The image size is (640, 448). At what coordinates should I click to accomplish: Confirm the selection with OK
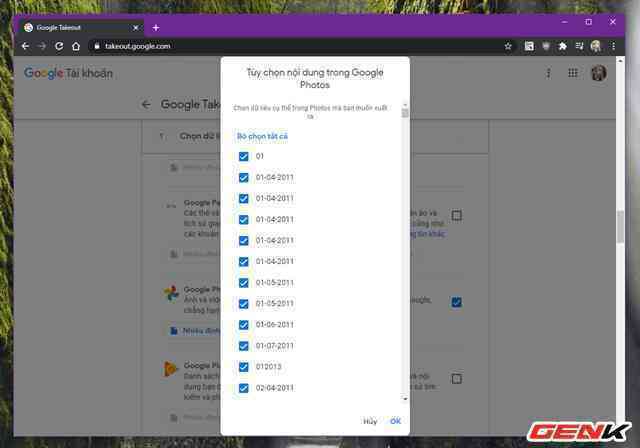point(395,421)
